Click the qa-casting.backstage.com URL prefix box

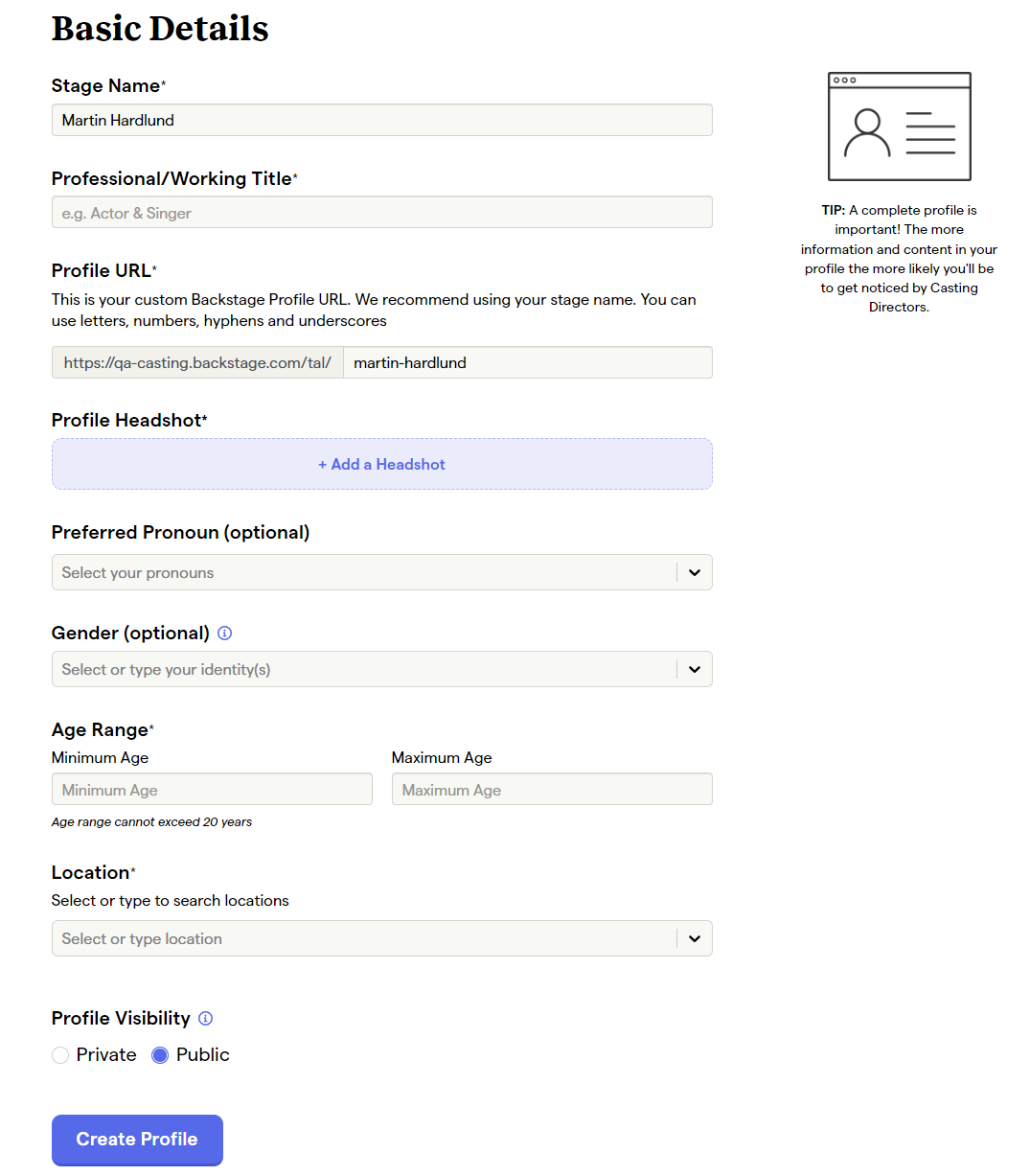click(x=197, y=363)
